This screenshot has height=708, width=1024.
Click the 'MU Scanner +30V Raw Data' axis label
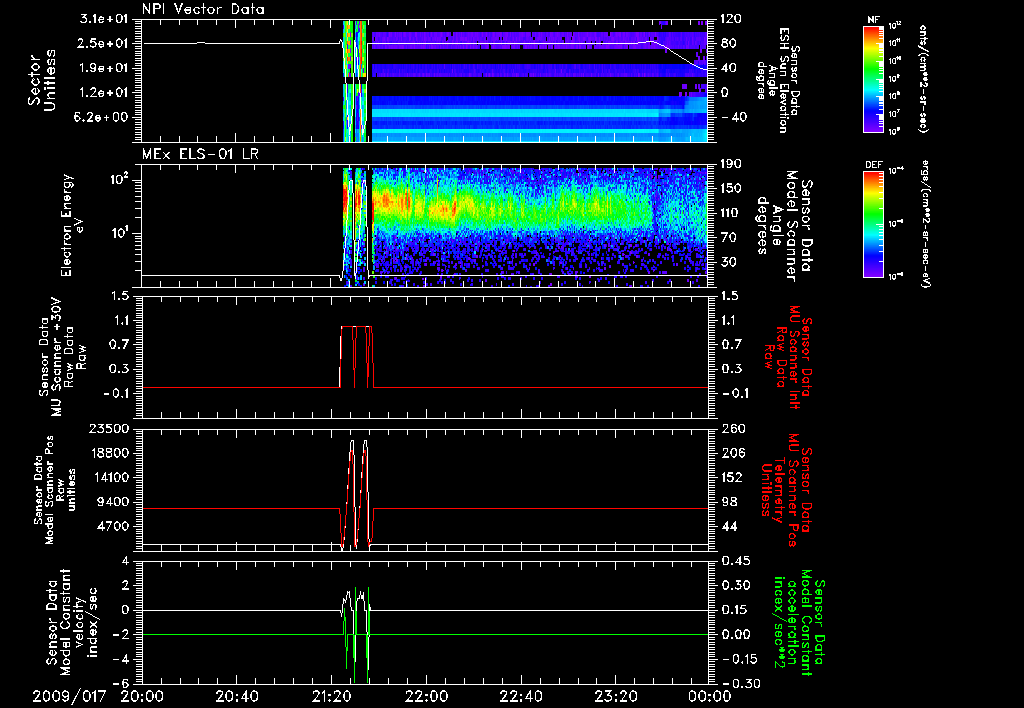(61, 357)
